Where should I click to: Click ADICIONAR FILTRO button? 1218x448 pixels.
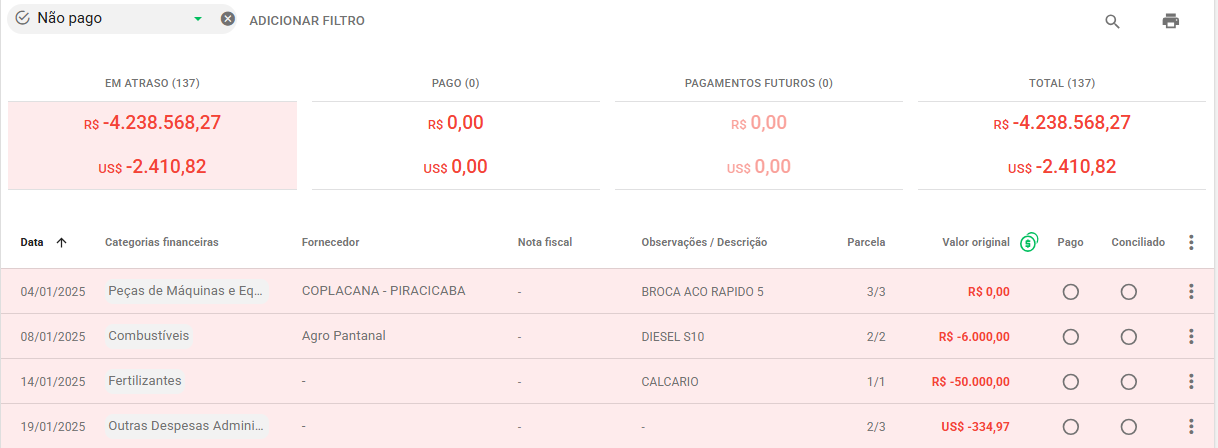coord(307,20)
